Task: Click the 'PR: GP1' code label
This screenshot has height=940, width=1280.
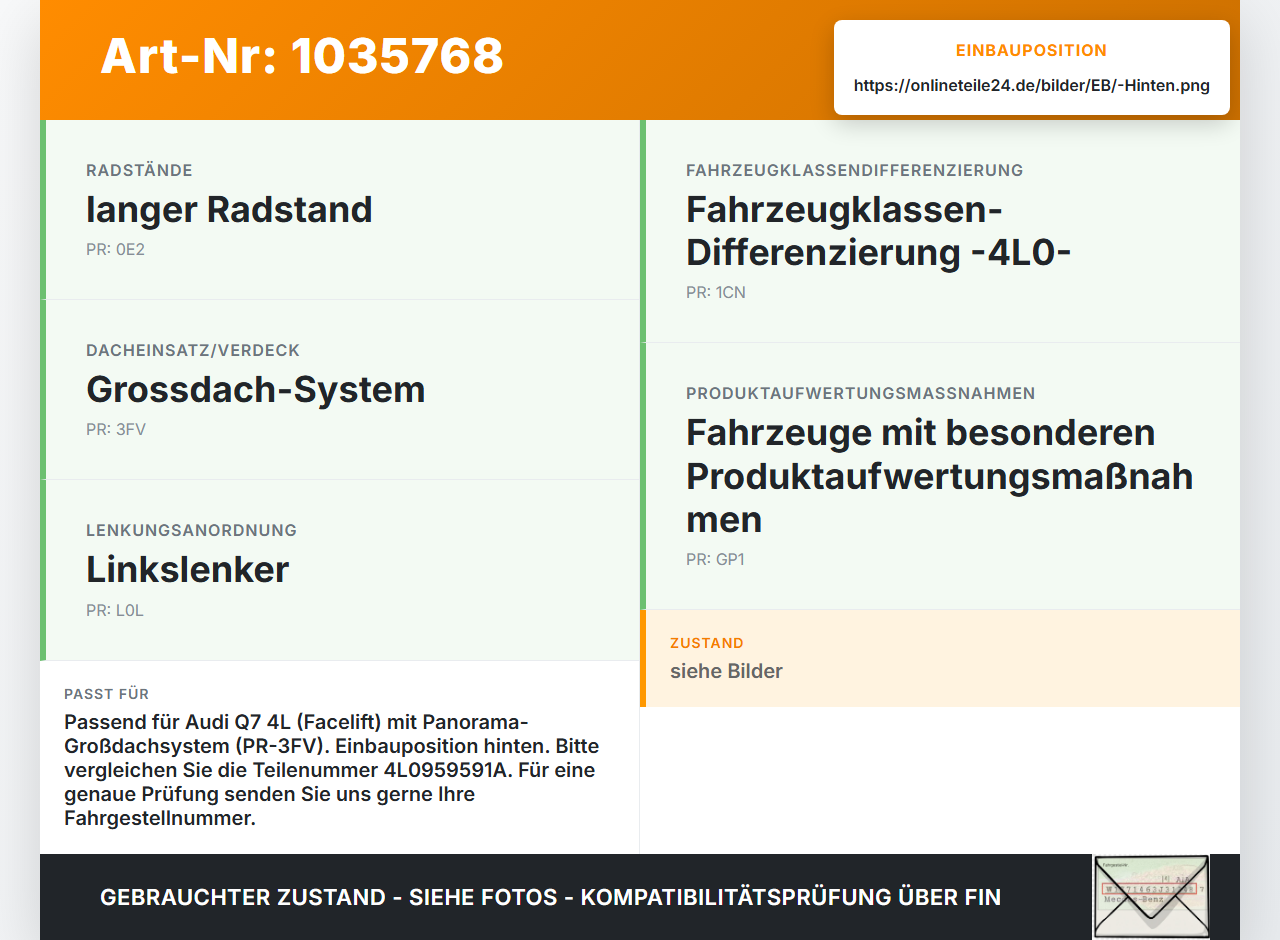Action: coord(715,560)
